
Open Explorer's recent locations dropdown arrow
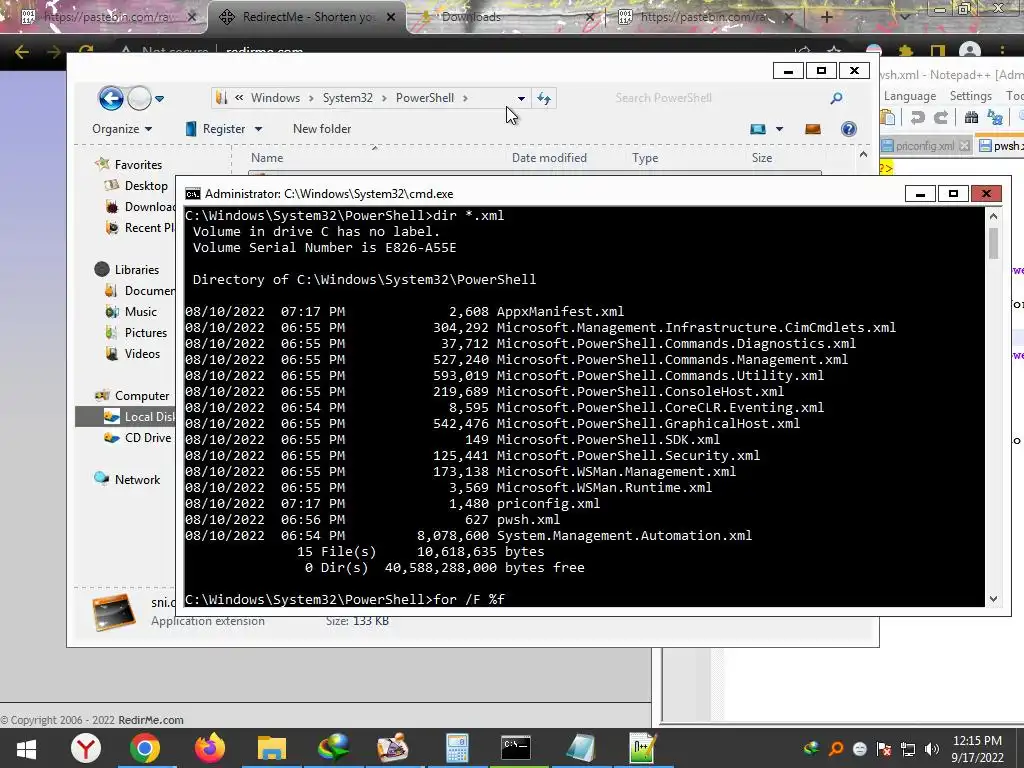159,99
